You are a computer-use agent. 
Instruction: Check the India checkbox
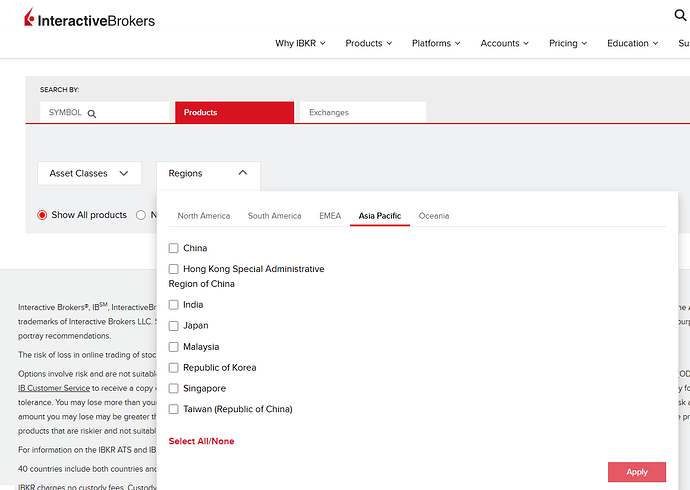point(173,305)
